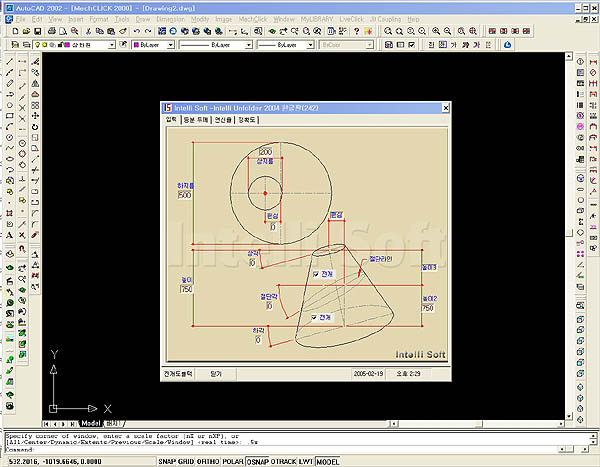Uncheck the lower 전개 checkbox on the cone
600x467 pixels.
click(314, 317)
